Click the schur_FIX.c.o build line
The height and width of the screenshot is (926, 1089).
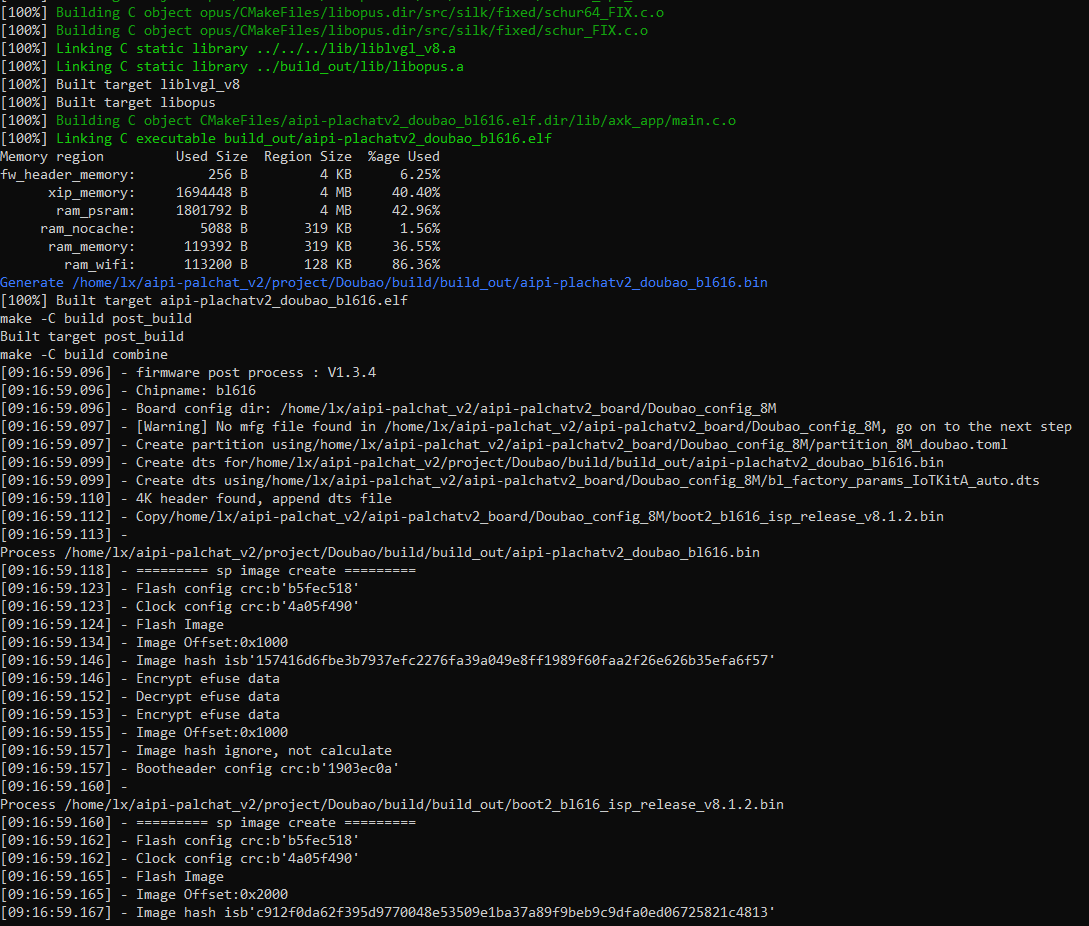click(x=324, y=31)
